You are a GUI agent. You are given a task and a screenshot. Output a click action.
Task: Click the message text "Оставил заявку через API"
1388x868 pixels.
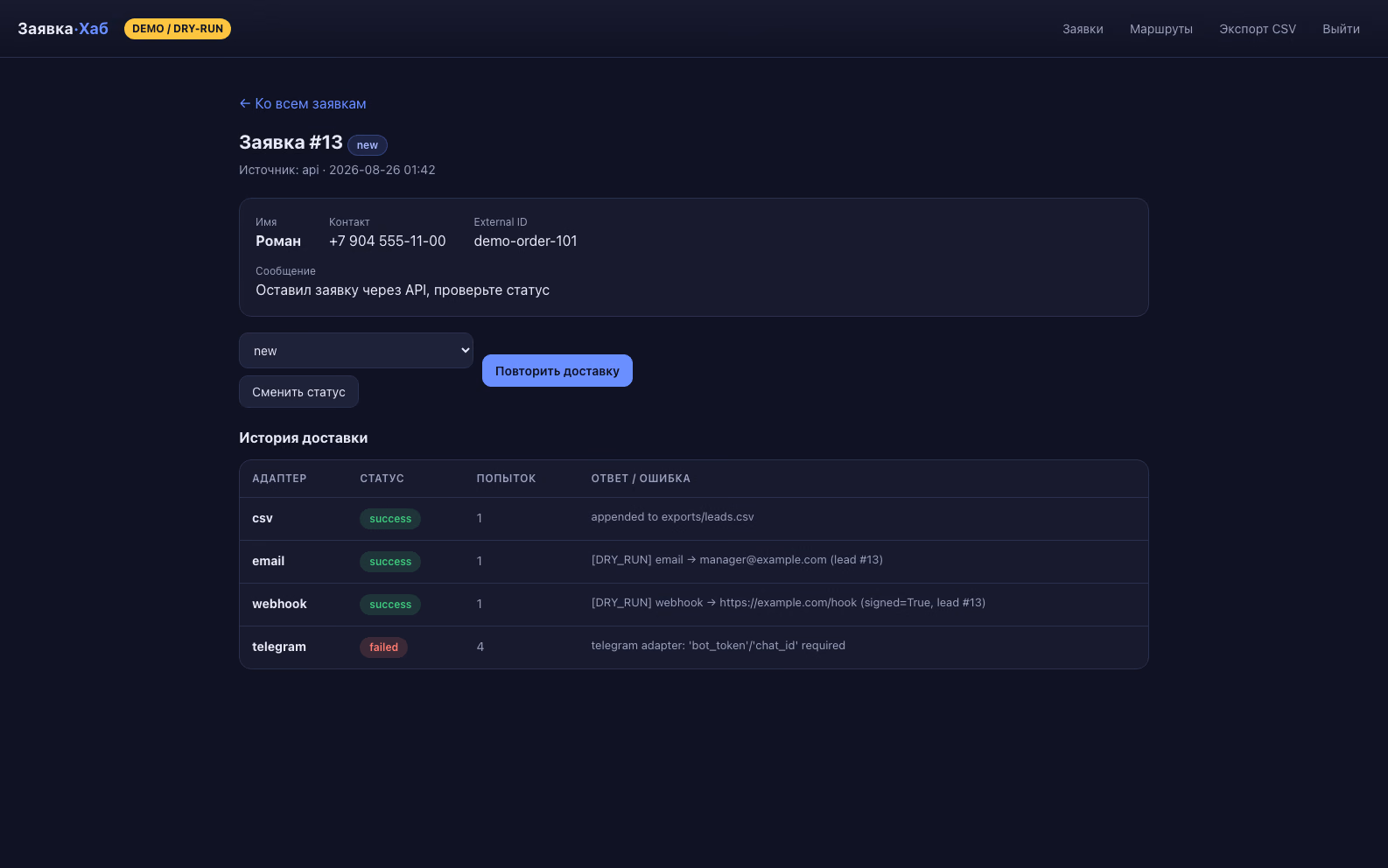tap(341, 290)
